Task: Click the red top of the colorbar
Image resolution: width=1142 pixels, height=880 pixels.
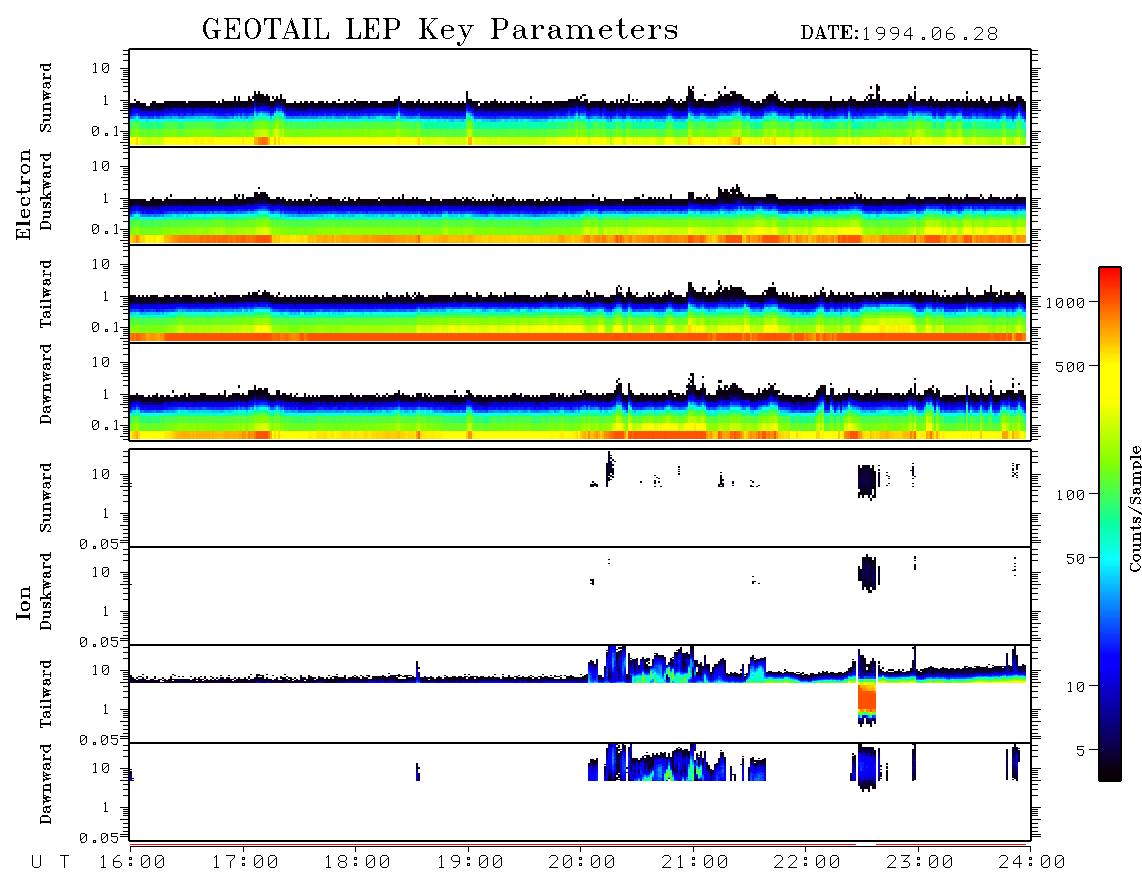Action: coord(1110,274)
